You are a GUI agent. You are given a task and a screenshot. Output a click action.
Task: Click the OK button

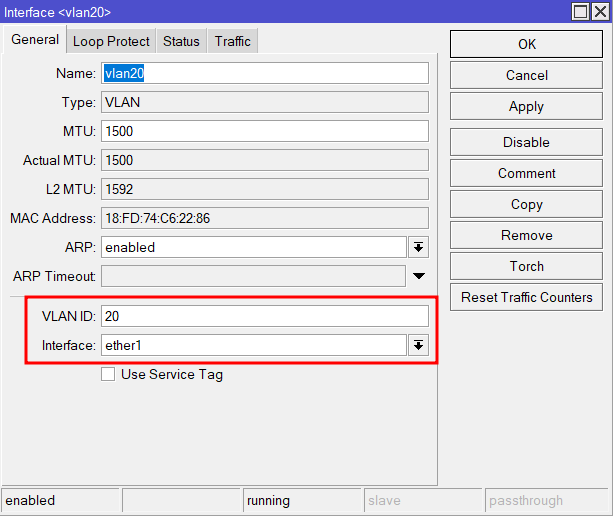526,44
